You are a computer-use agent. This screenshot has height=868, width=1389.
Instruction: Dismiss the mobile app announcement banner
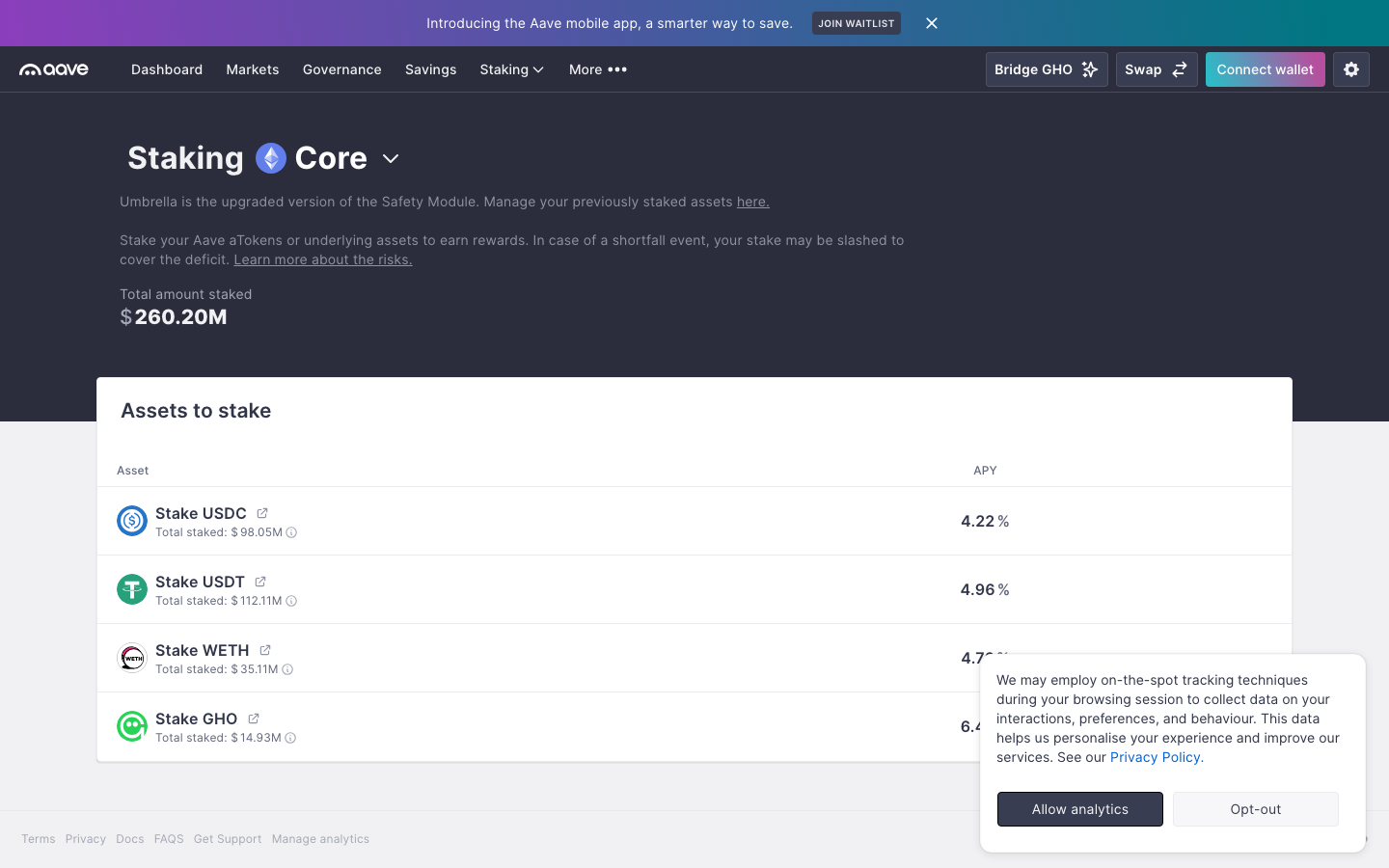point(931,23)
